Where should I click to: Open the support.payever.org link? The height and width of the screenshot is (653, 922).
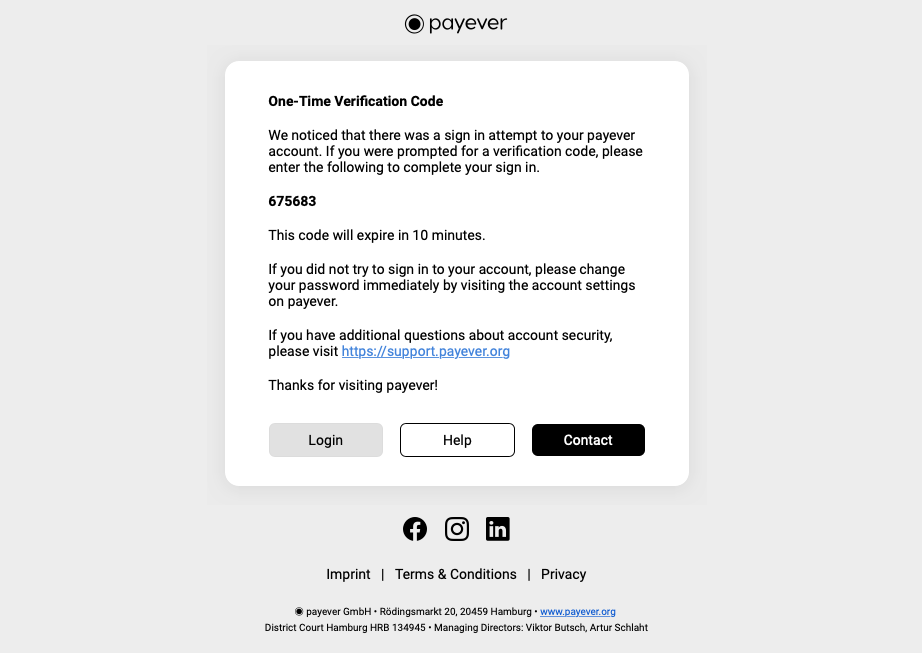pyautogui.click(x=426, y=351)
